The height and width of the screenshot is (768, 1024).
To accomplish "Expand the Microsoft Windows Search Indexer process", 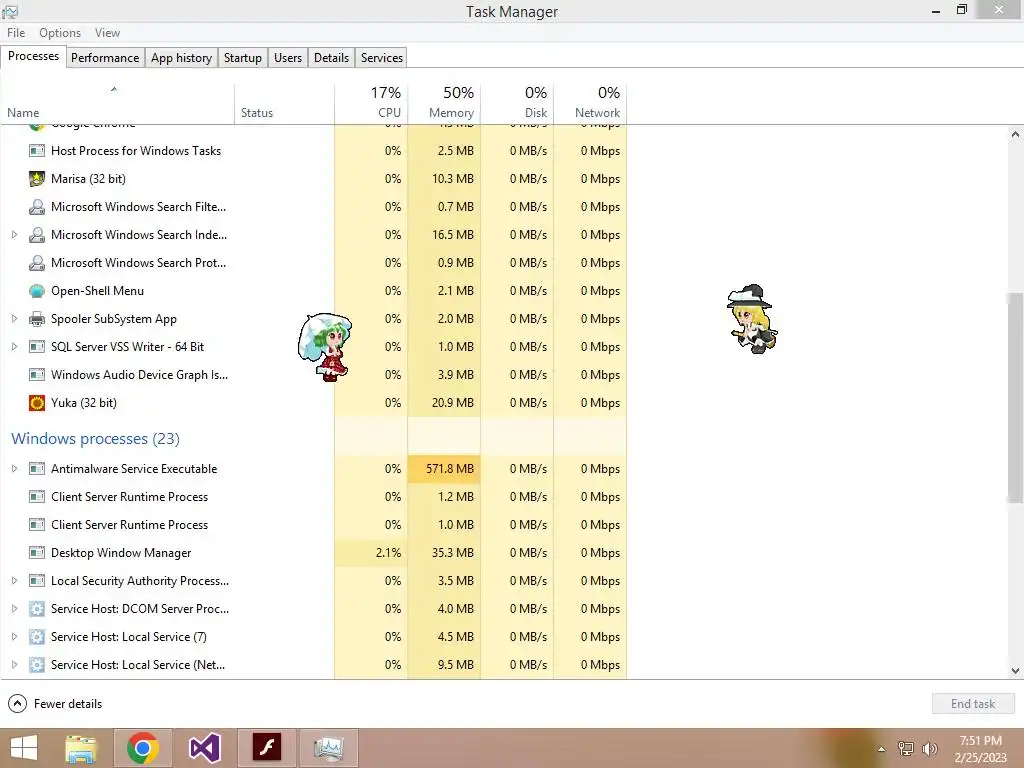I will [14, 234].
